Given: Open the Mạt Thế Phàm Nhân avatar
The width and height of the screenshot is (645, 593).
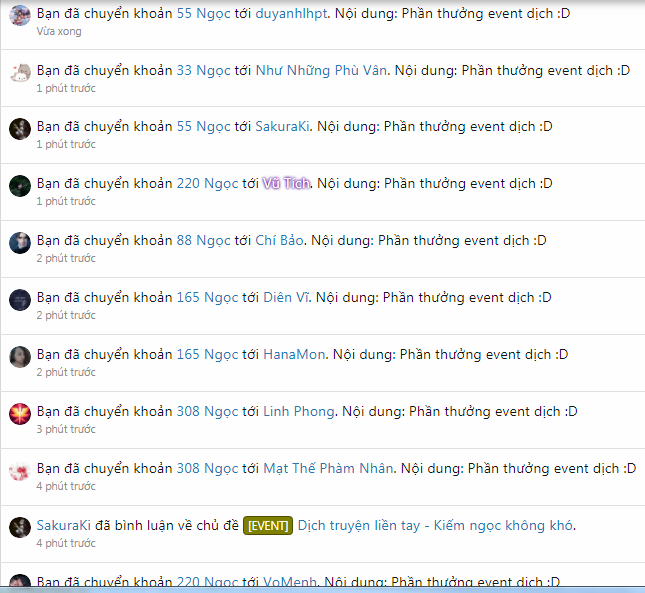Looking at the screenshot, I should click(x=20, y=471).
